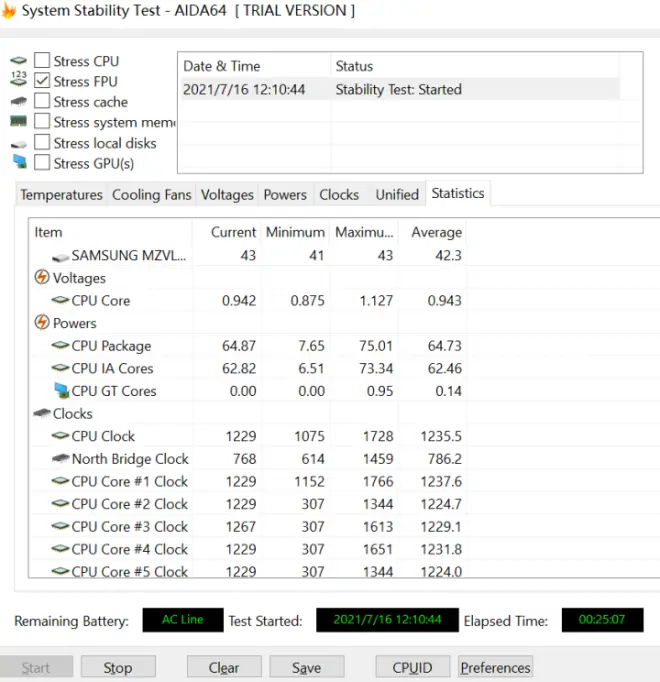Select the Unified tab

(x=397, y=195)
